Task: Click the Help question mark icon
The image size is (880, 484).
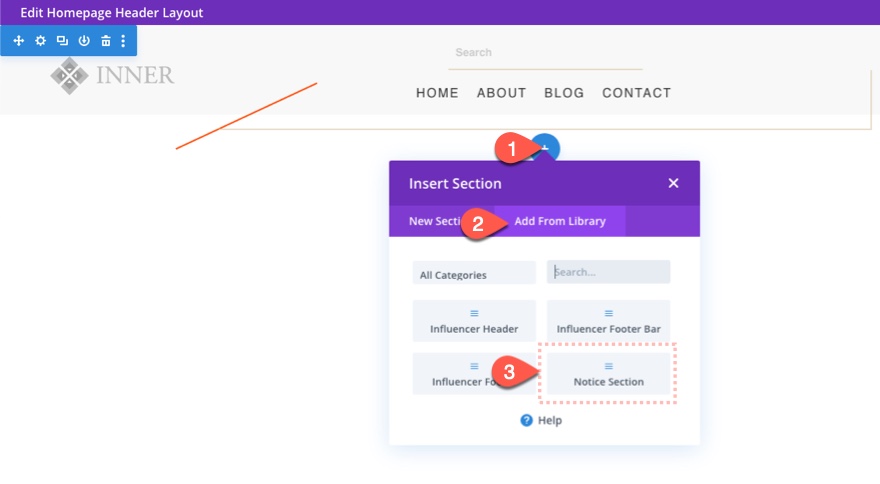Action: 526,421
